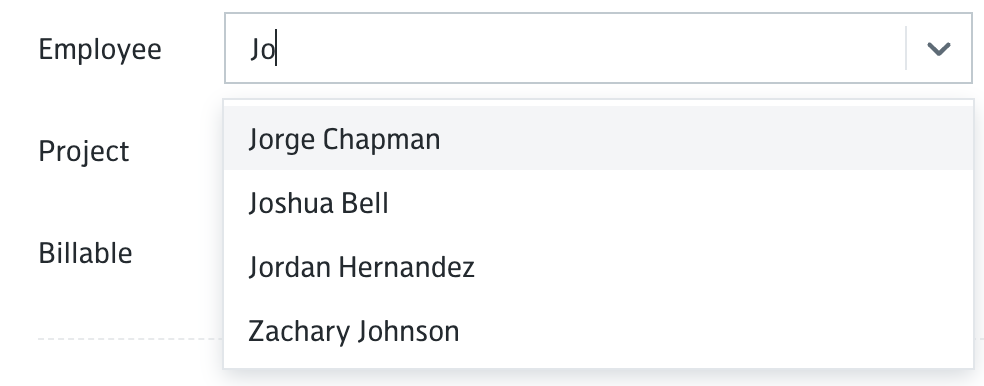This screenshot has width=984, height=386.
Task: Select Jorge Chapman from the suggestions
Action: tap(598, 138)
